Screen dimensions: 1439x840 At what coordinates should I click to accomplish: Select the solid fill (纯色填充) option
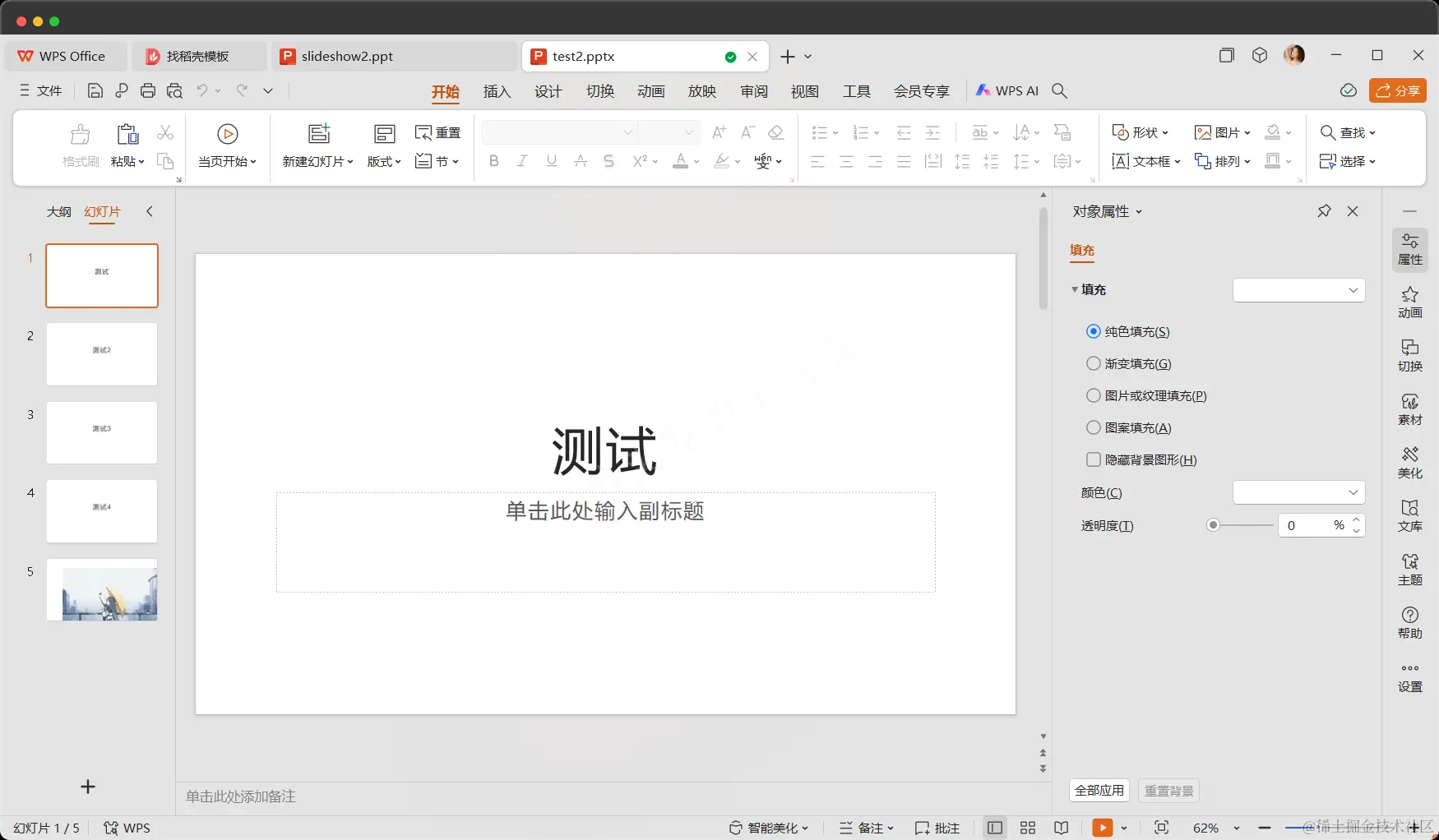tap(1094, 331)
